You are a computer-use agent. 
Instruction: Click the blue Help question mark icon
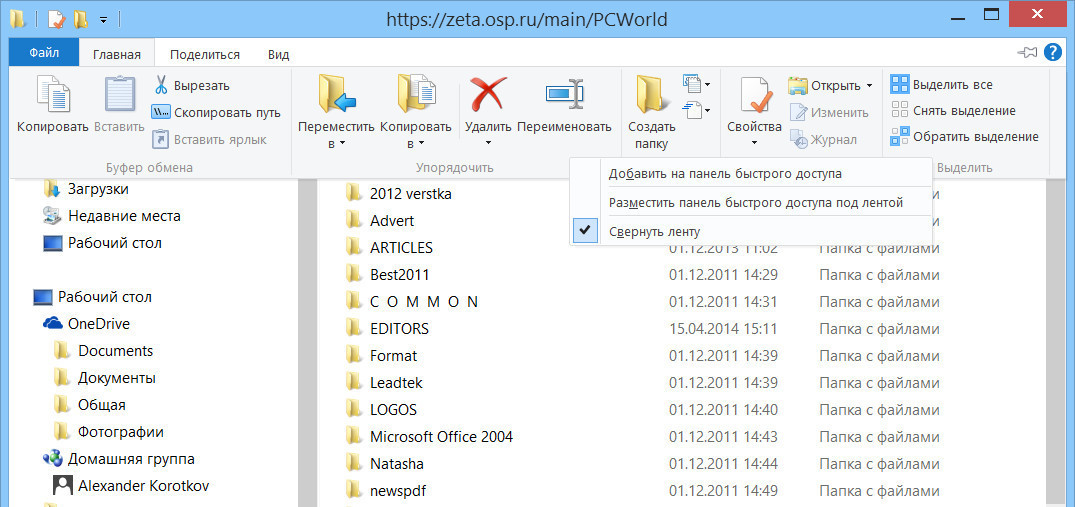tap(1053, 53)
